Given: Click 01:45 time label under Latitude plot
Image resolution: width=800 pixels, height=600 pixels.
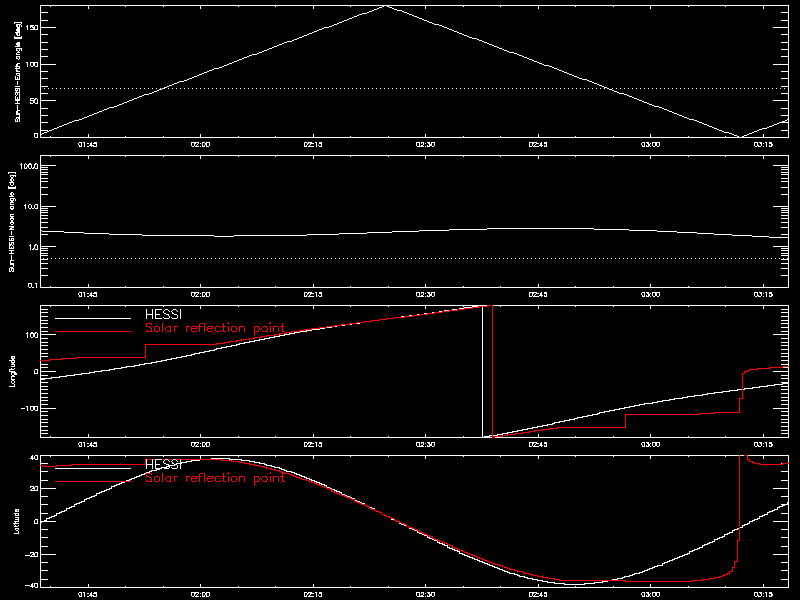Looking at the screenshot, I should point(88,594).
